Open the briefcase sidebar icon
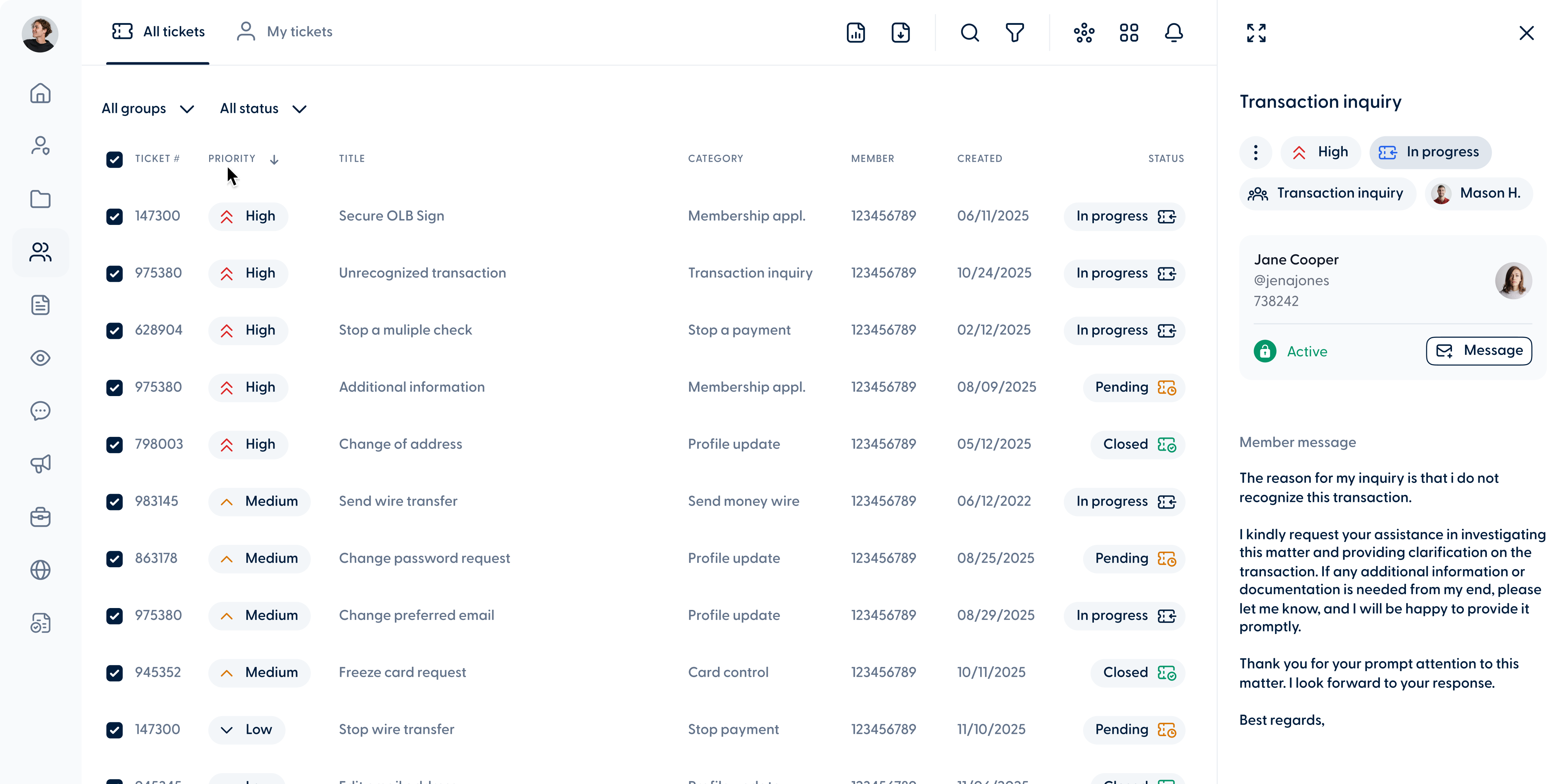 [x=40, y=517]
